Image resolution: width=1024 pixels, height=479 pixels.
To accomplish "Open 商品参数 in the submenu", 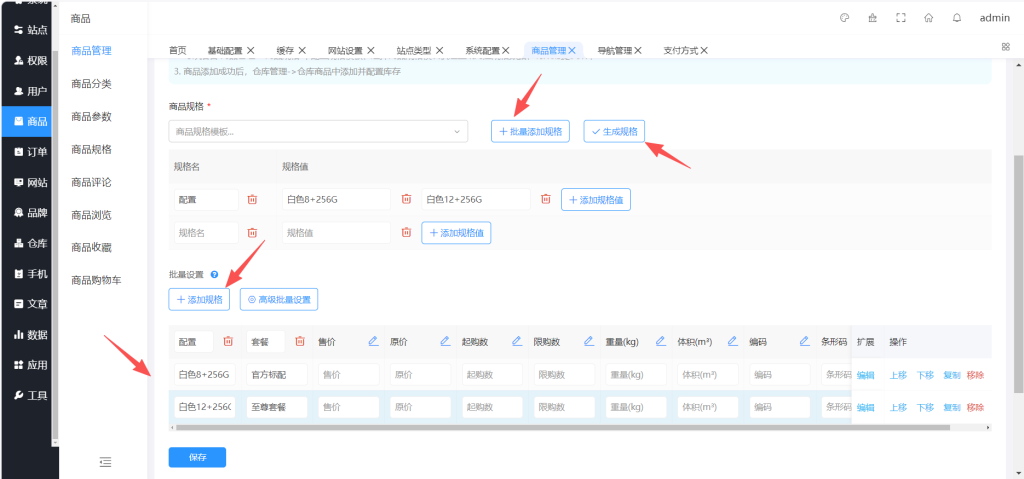I will (91, 116).
